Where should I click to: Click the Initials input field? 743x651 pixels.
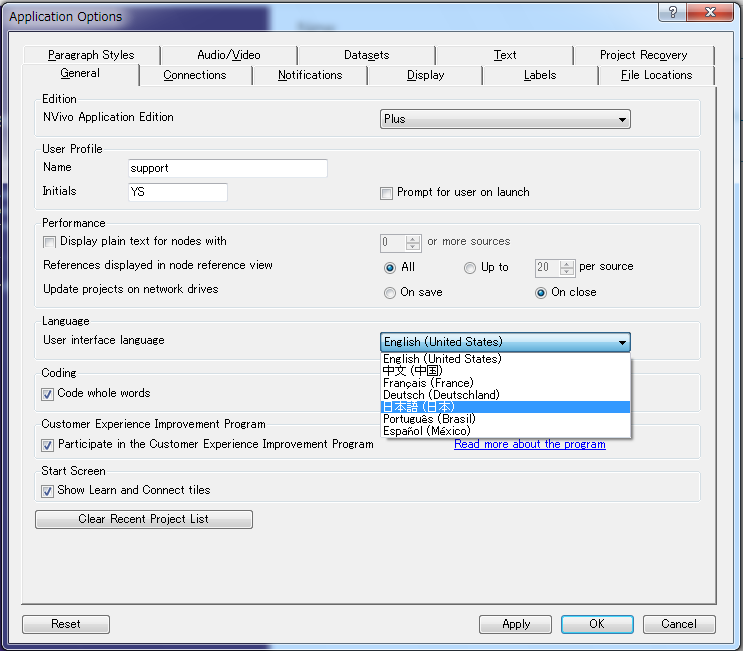point(178,192)
